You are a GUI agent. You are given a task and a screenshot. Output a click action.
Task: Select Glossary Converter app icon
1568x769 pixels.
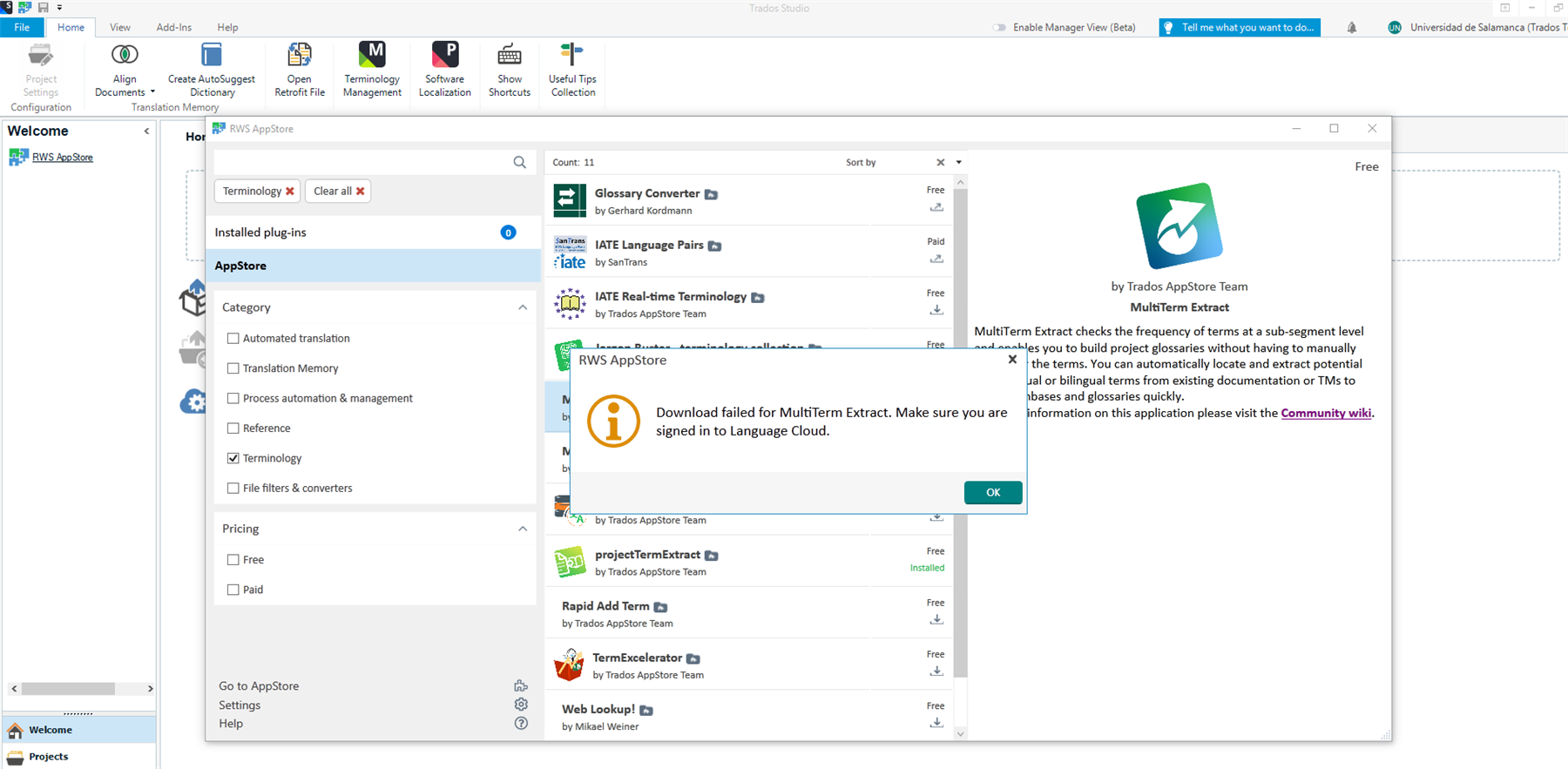(x=570, y=200)
